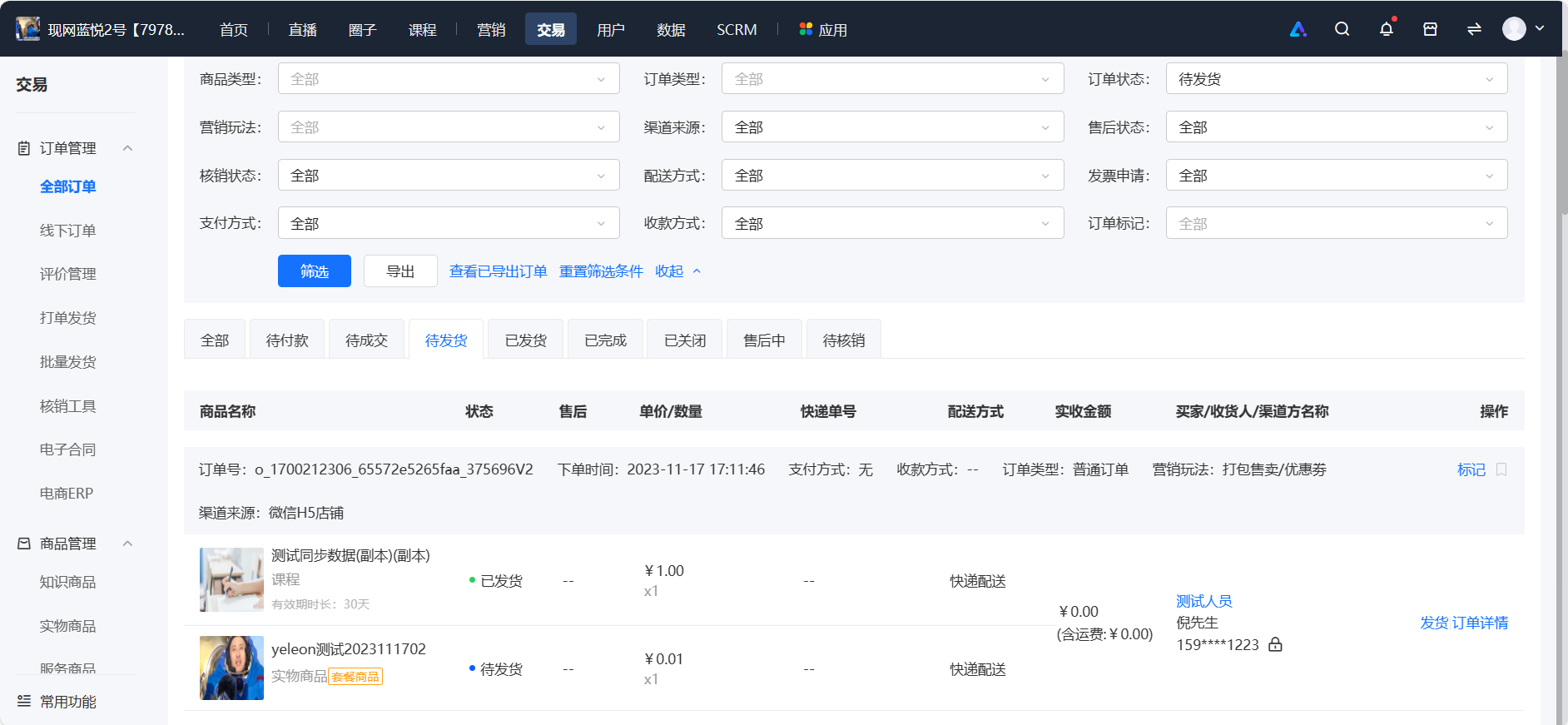This screenshot has height=725, width=1568.
Task: Click the 发货 action link
Action: point(1434,623)
